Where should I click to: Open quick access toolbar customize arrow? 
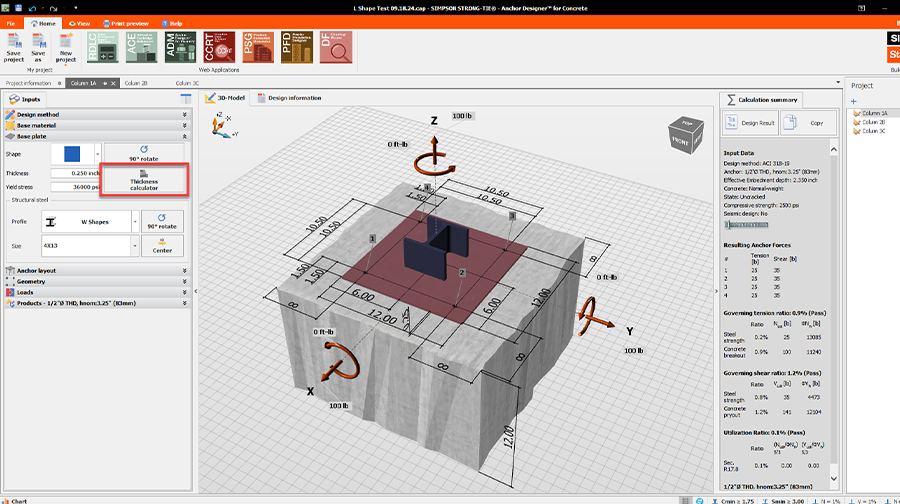pos(75,8)
